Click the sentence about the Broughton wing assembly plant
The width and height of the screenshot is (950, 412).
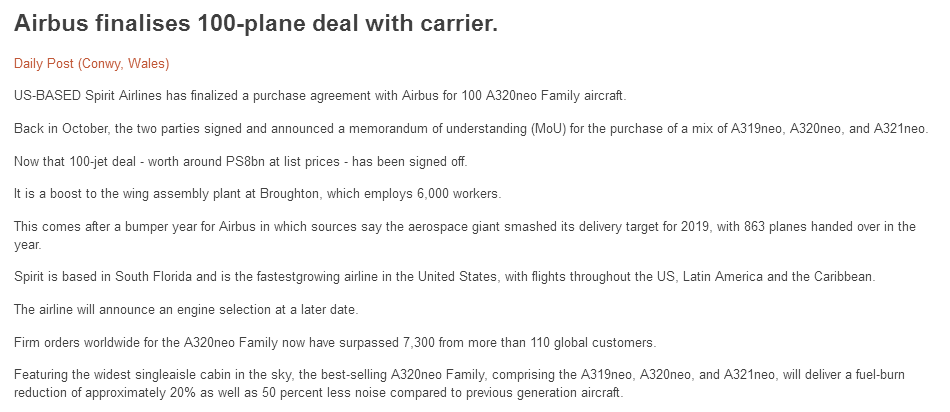[x=258, y=194]
